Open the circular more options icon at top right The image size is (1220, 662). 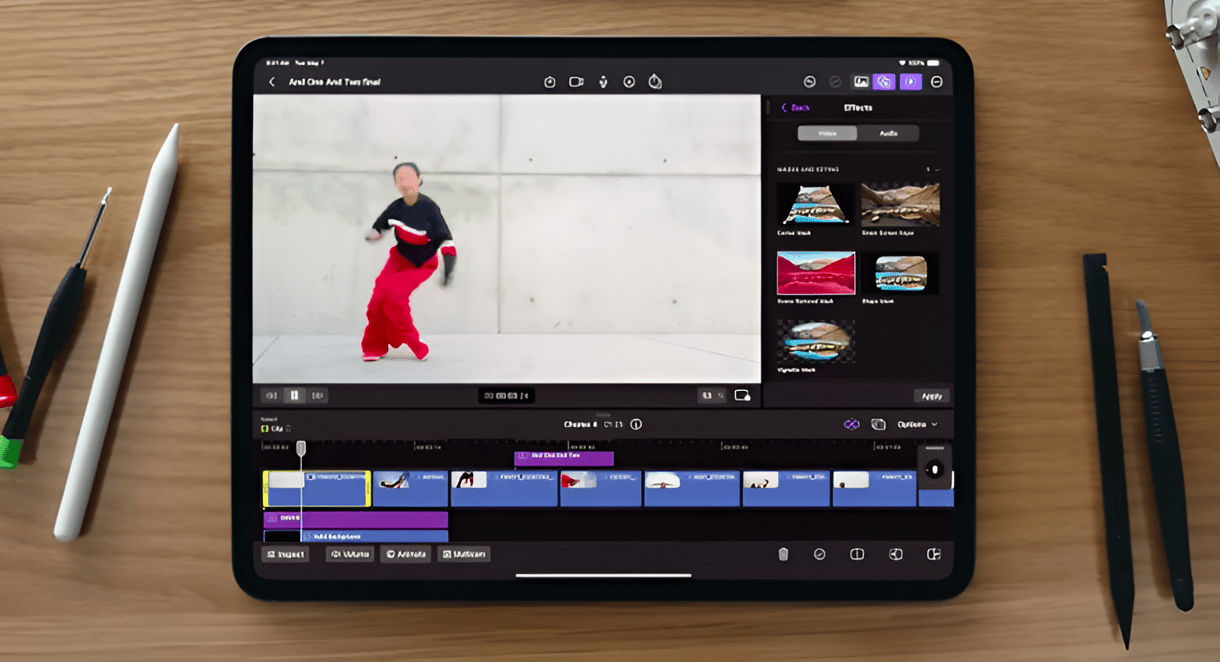click(x=937, y=82)
